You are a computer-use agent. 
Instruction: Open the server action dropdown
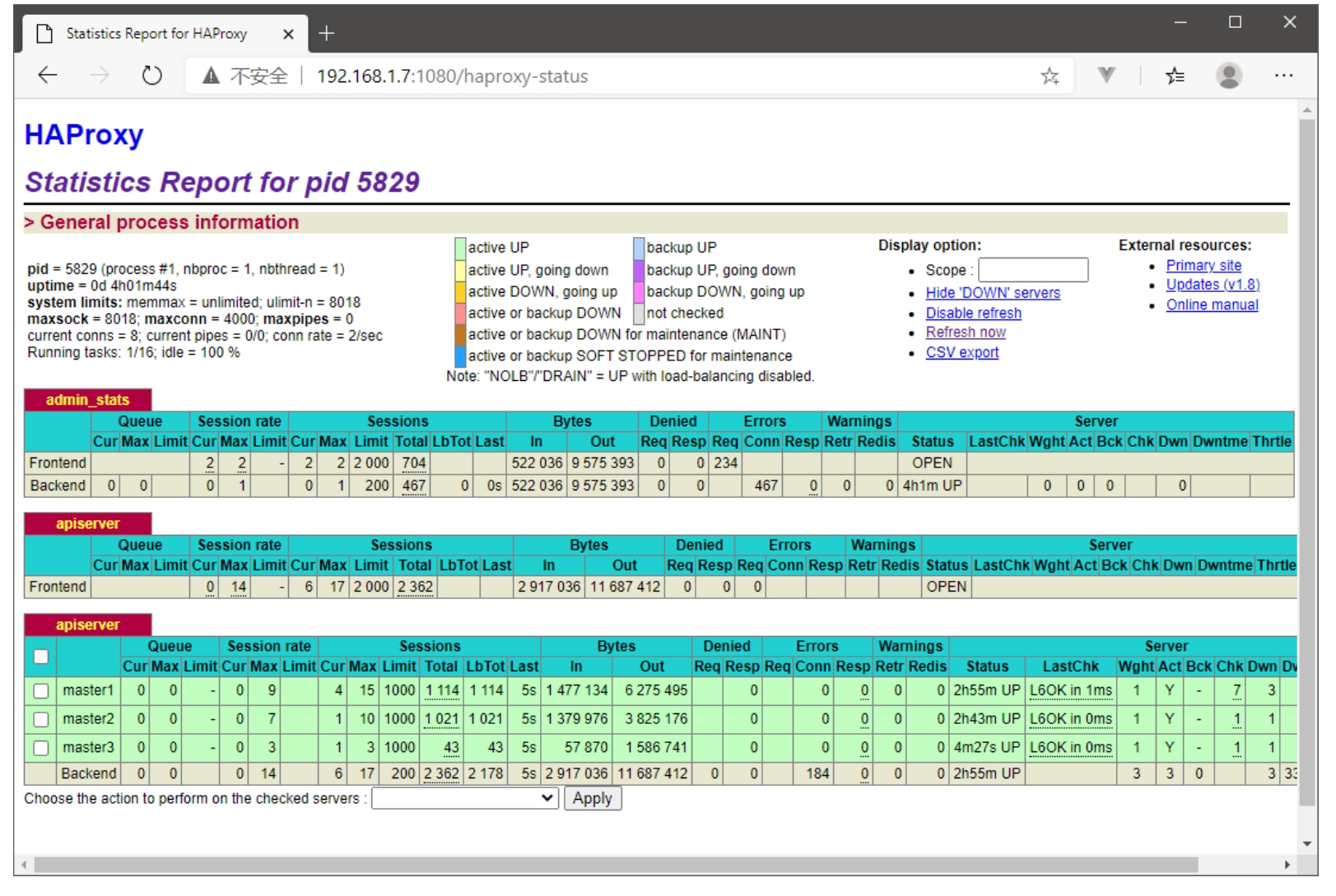tap(465, 799)
